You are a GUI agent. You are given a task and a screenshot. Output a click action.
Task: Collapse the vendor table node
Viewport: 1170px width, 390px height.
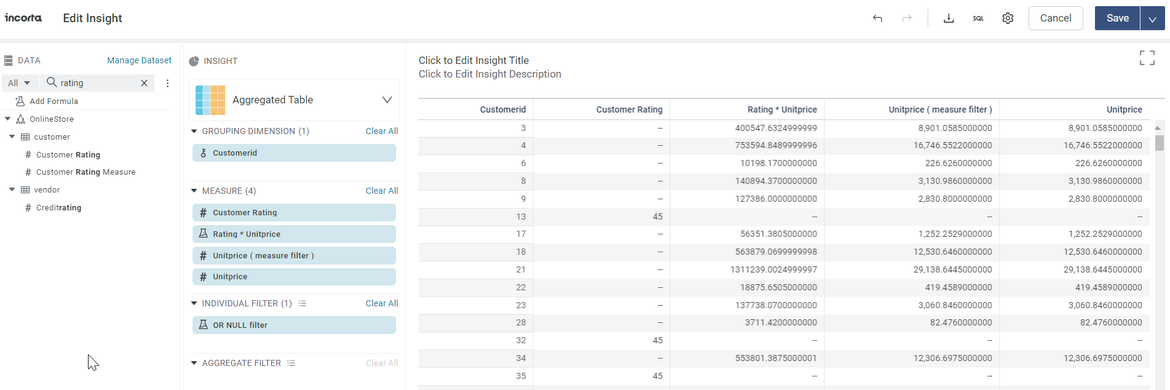13,190
